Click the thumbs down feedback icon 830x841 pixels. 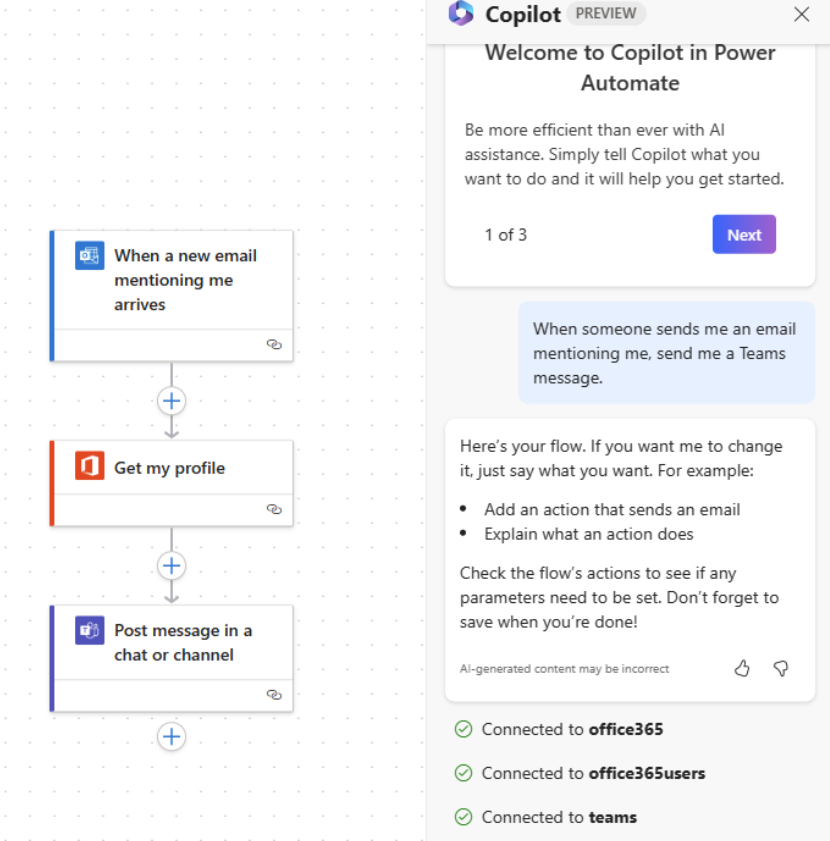pyautogui.click(x=781, y=668)
